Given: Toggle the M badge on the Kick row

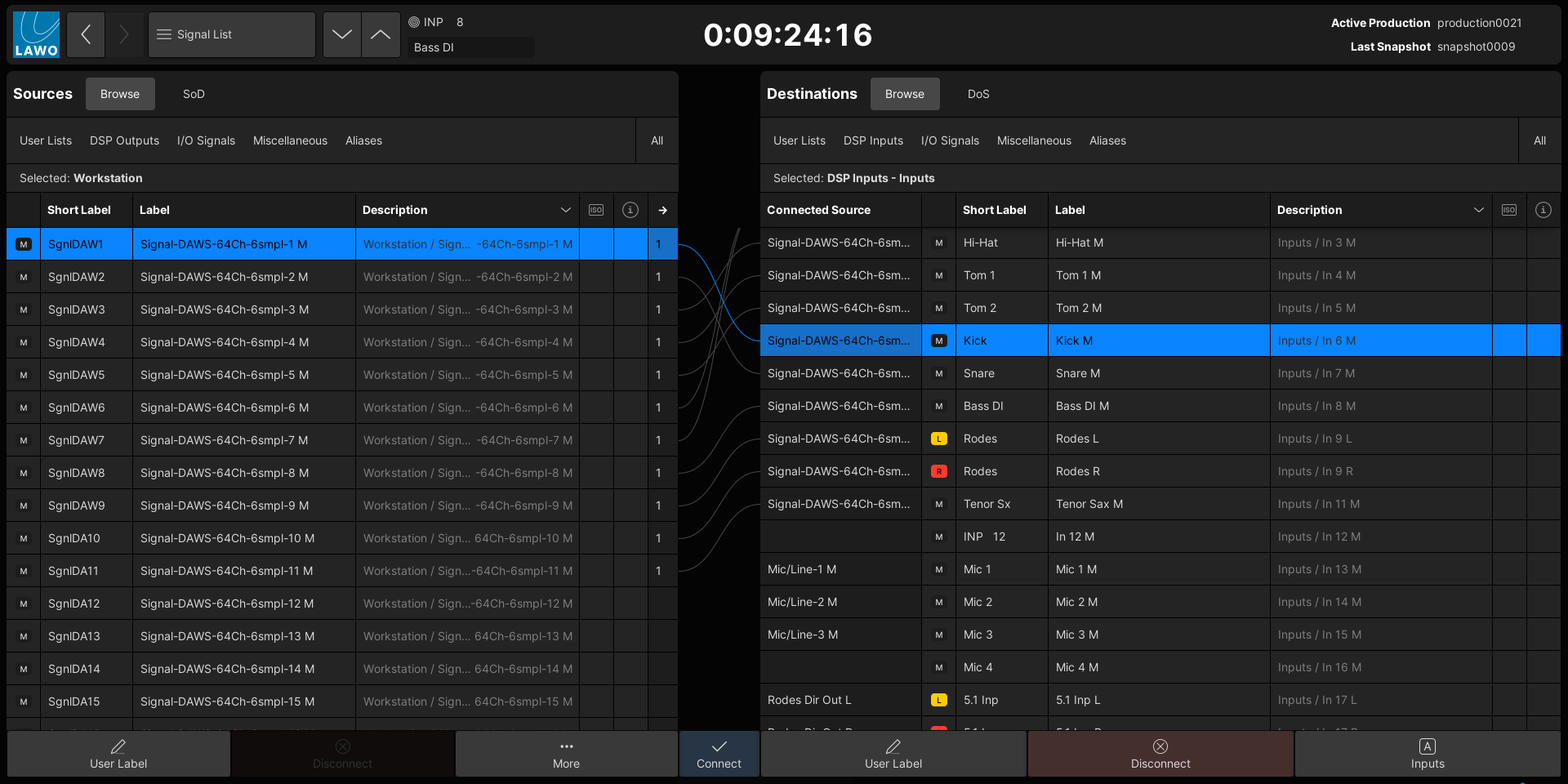Looking at the screenshot, I should coord(938,341).
